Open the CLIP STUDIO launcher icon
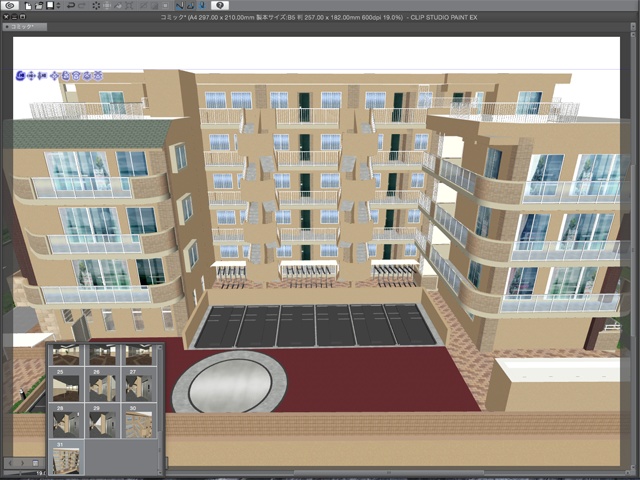This screenshot has height=480, width=640. (10, 5)
